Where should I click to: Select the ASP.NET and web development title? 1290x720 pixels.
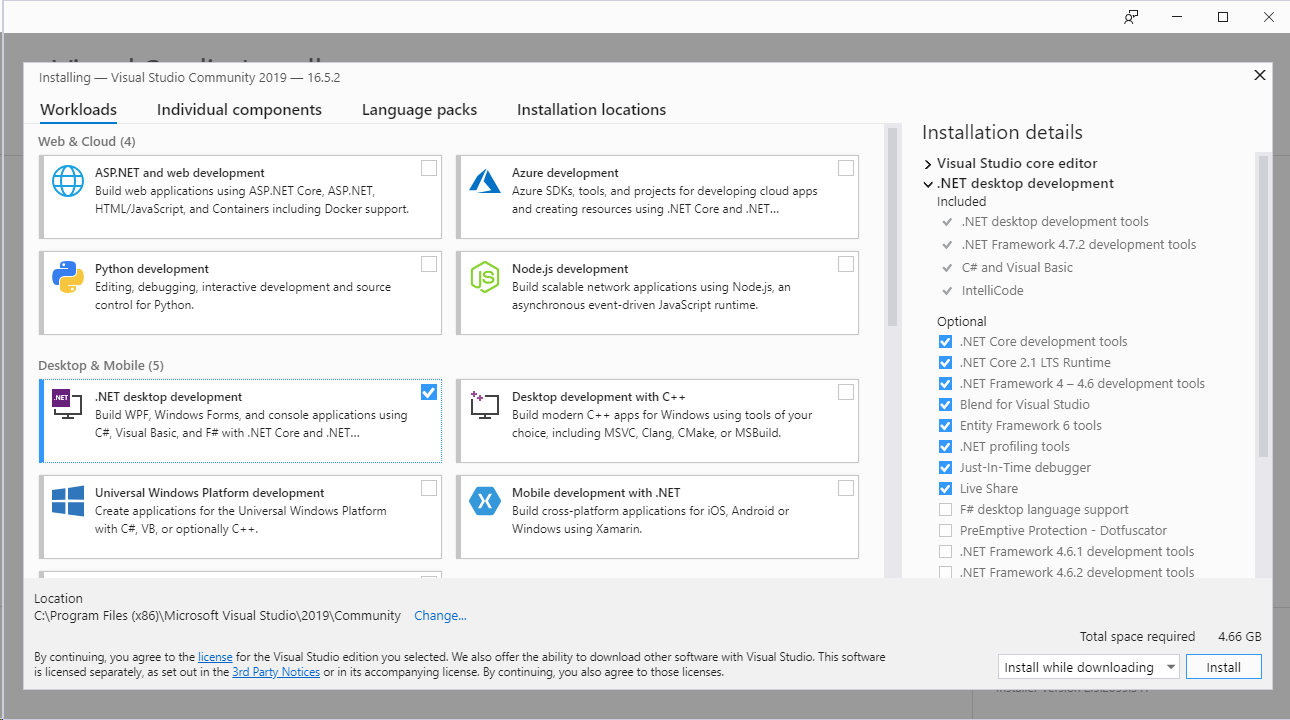[x=180, y=173]
